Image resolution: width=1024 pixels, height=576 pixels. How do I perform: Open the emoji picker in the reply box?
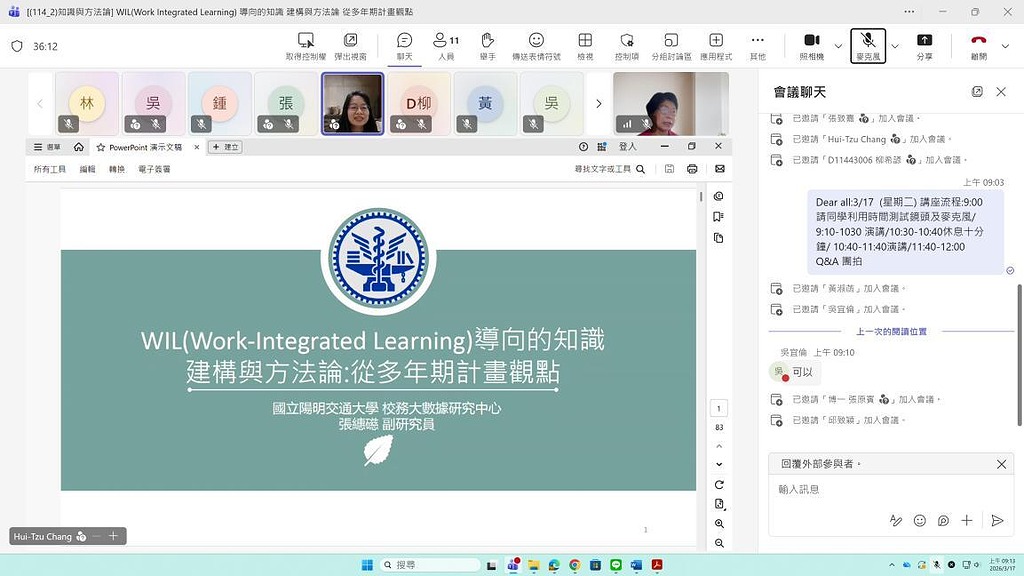pyautogui.click(x=919, y=520)
